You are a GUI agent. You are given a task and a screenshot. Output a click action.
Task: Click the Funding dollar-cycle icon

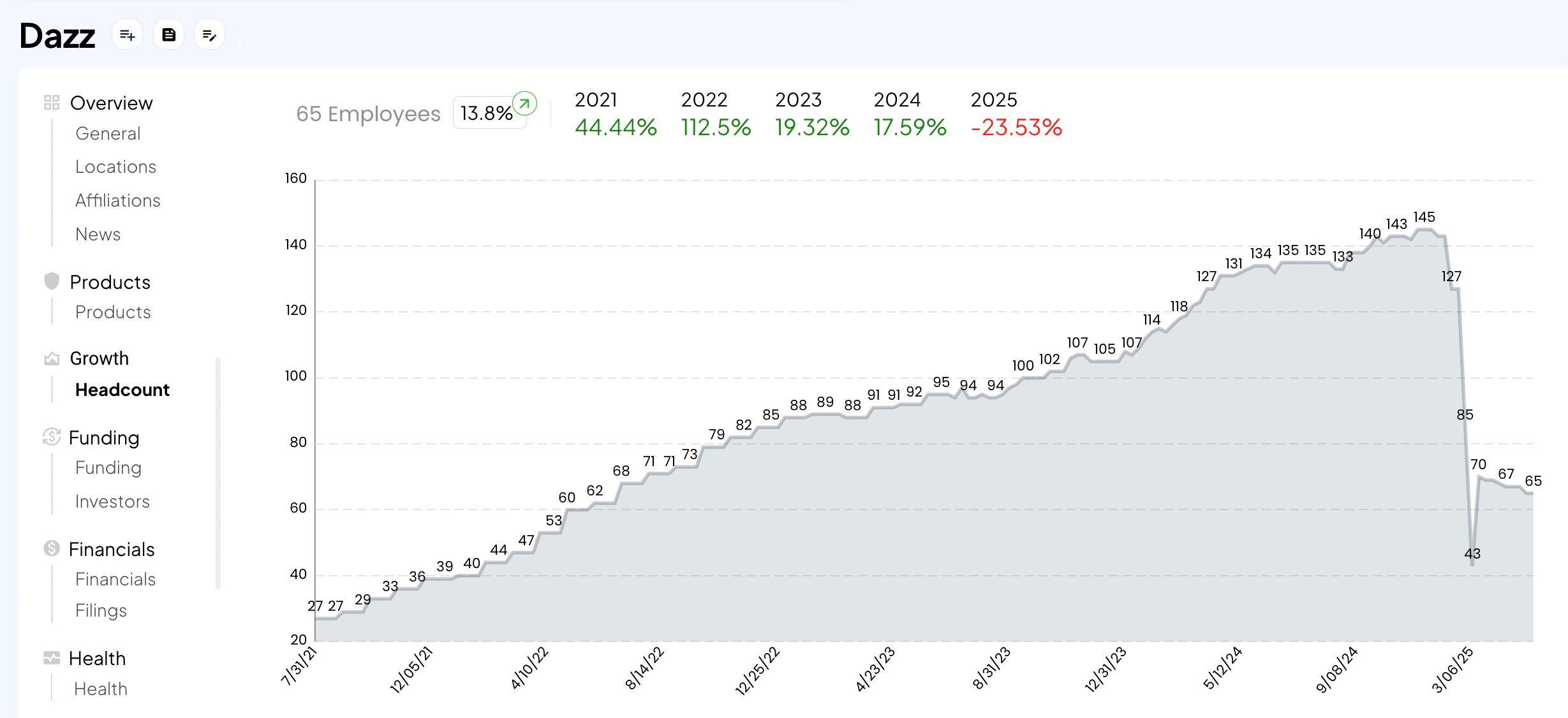[52, 437]
